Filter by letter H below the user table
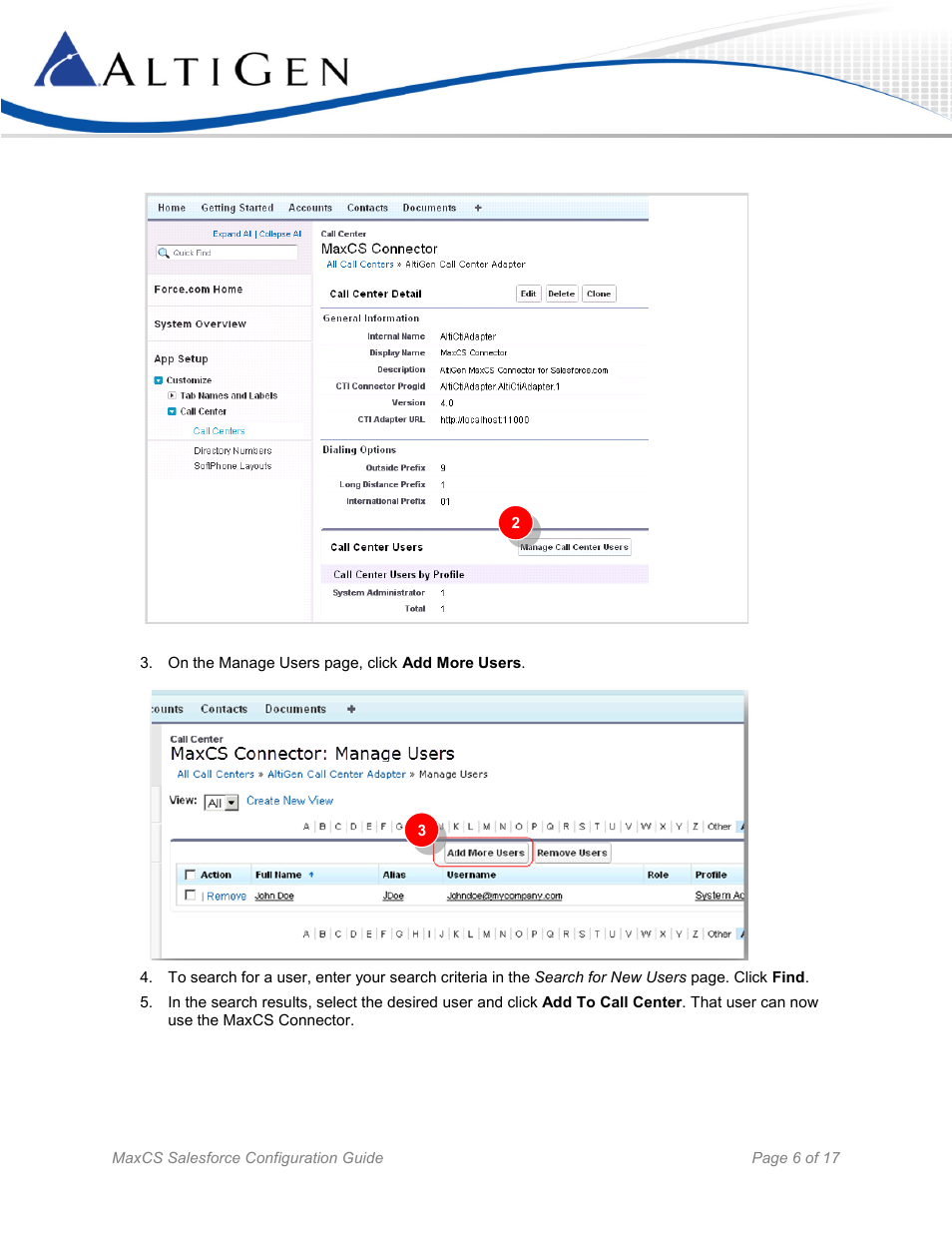 point(415,934)
